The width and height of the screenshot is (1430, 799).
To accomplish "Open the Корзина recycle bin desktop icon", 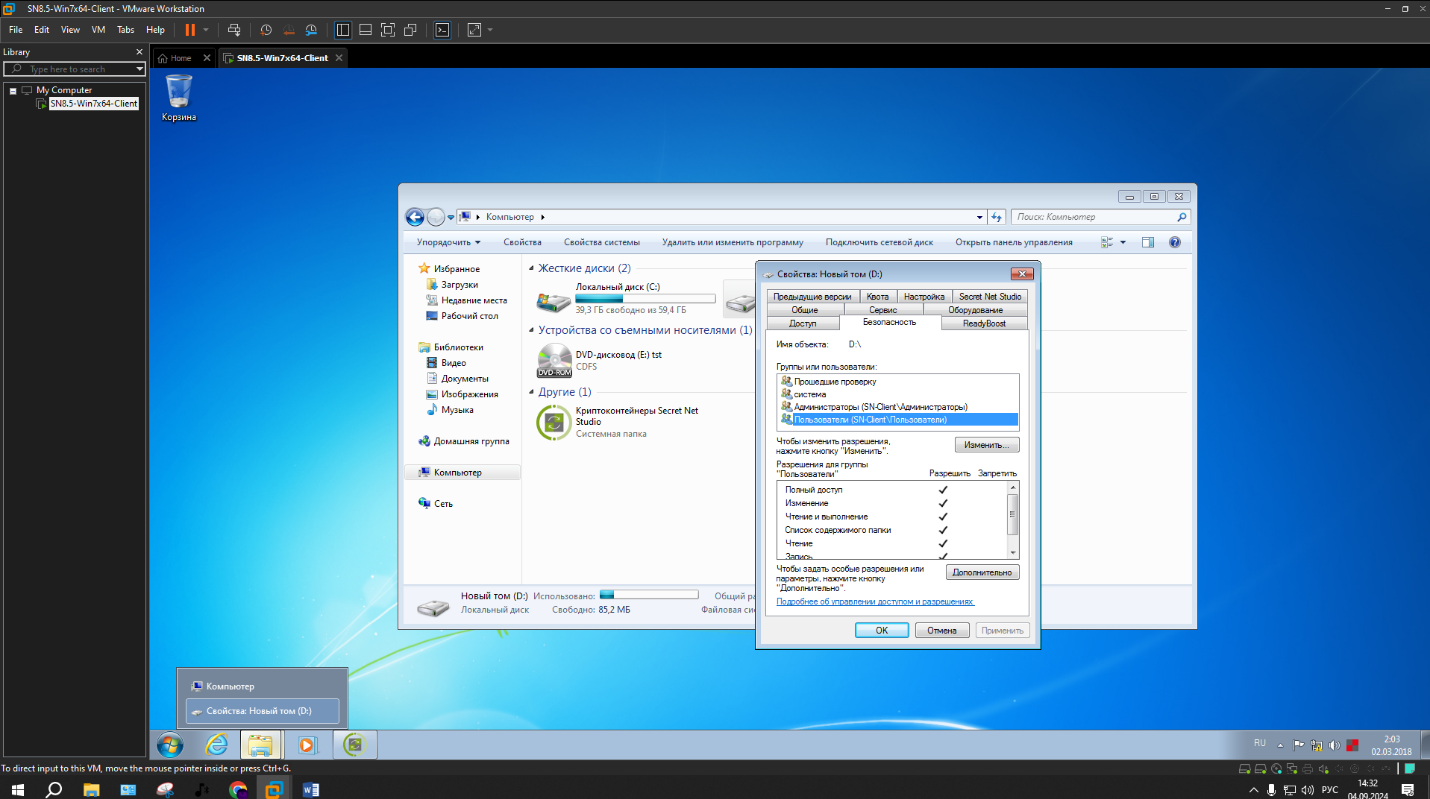I will pyautogui.click(x=179, y=98).
